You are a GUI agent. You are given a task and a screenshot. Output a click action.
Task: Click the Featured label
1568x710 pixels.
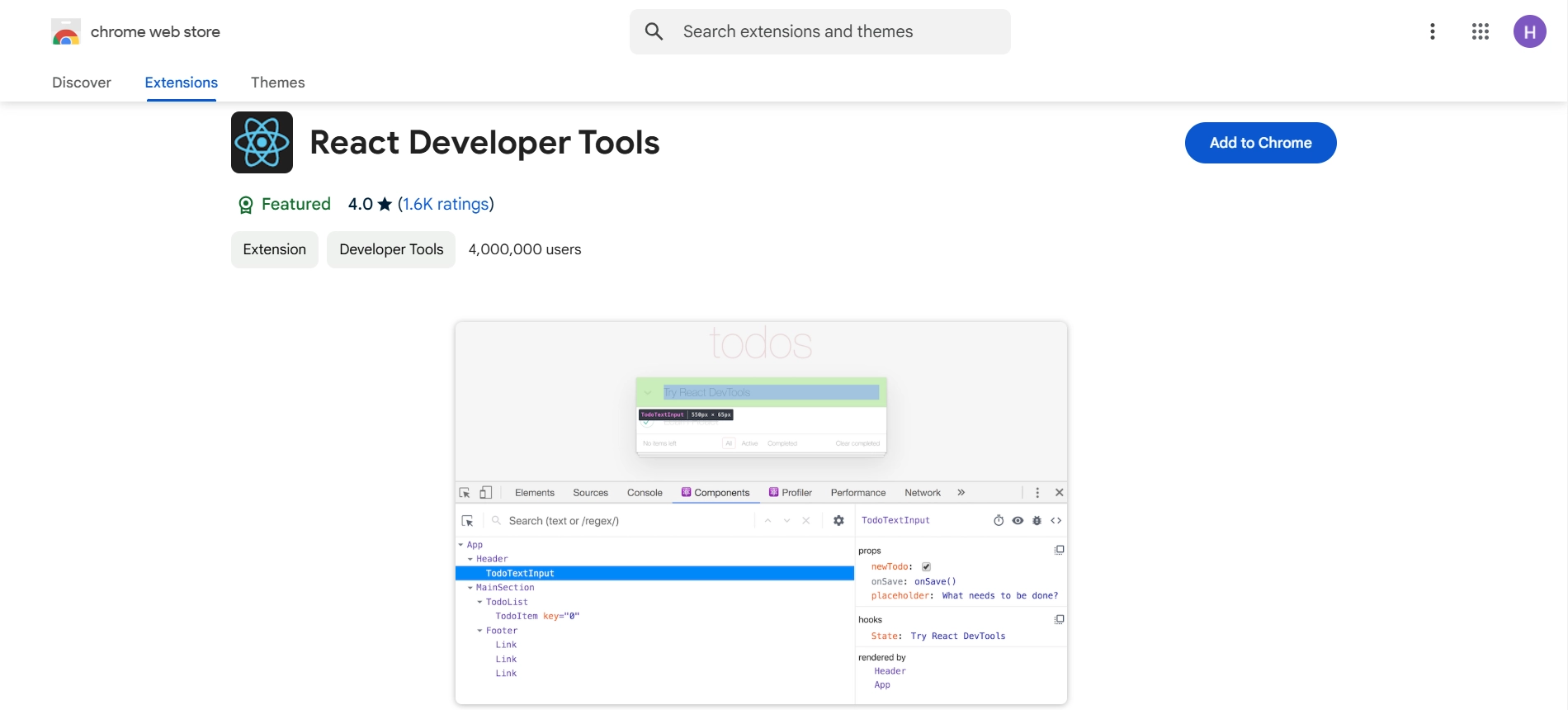296,204
